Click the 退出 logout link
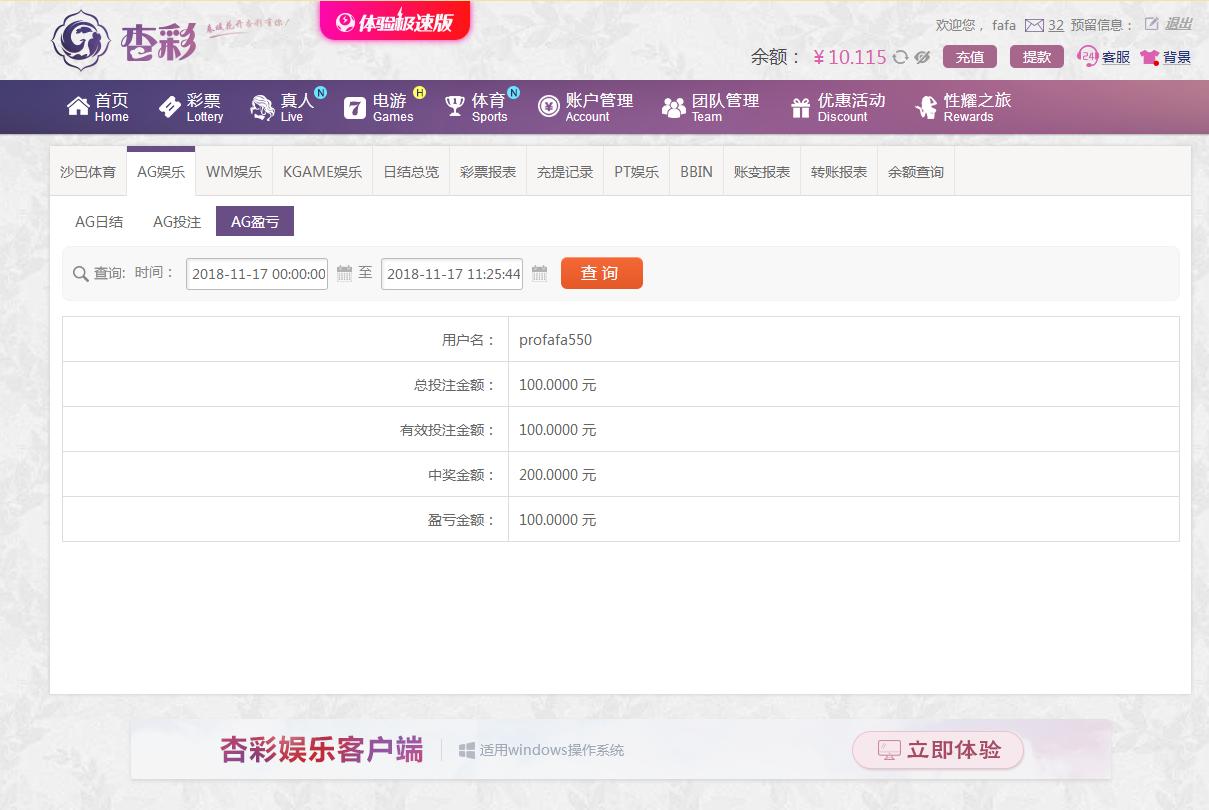 (x=1178, y=24)
